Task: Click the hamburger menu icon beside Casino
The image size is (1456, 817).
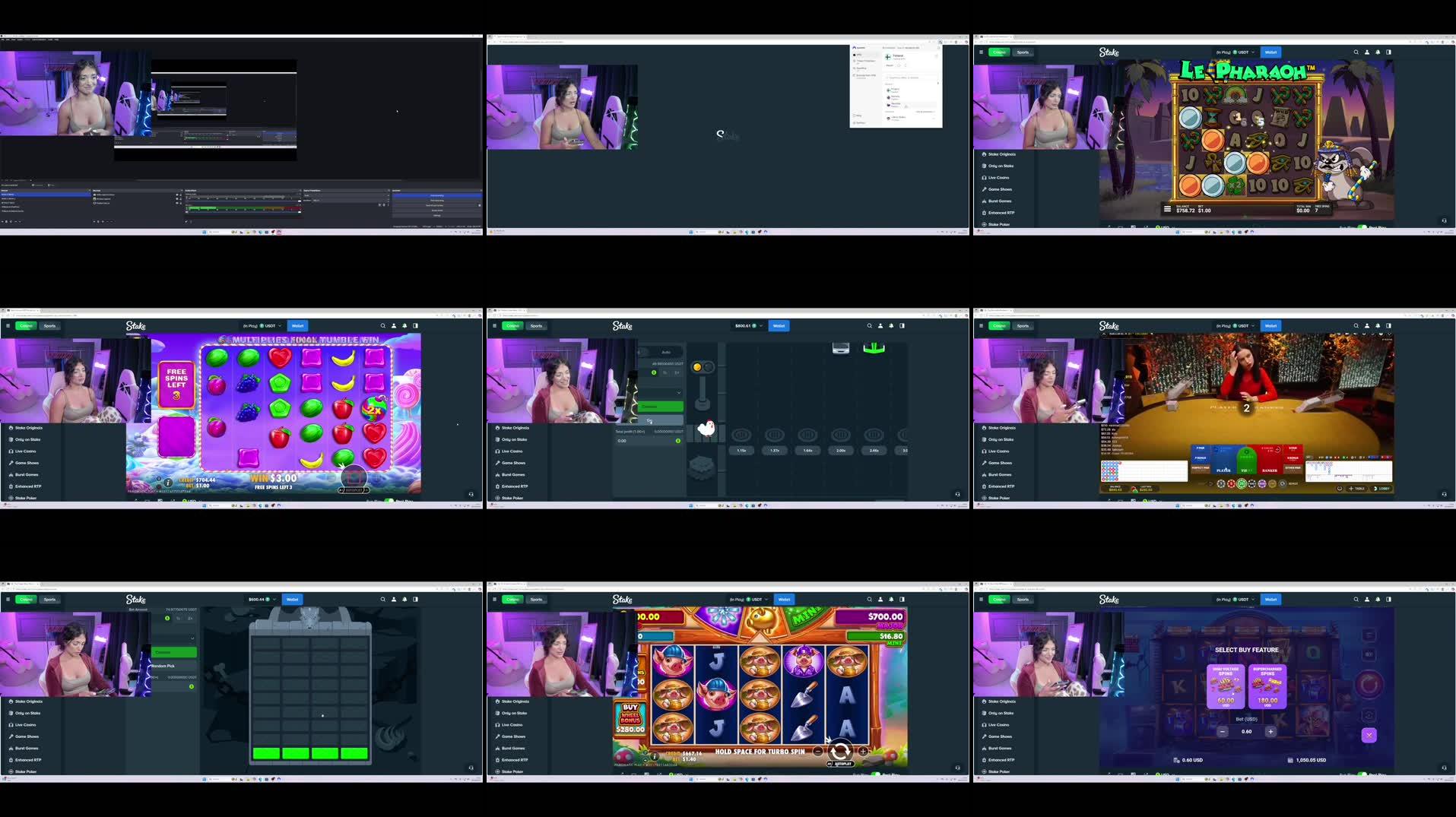Action: click(981, 52)
